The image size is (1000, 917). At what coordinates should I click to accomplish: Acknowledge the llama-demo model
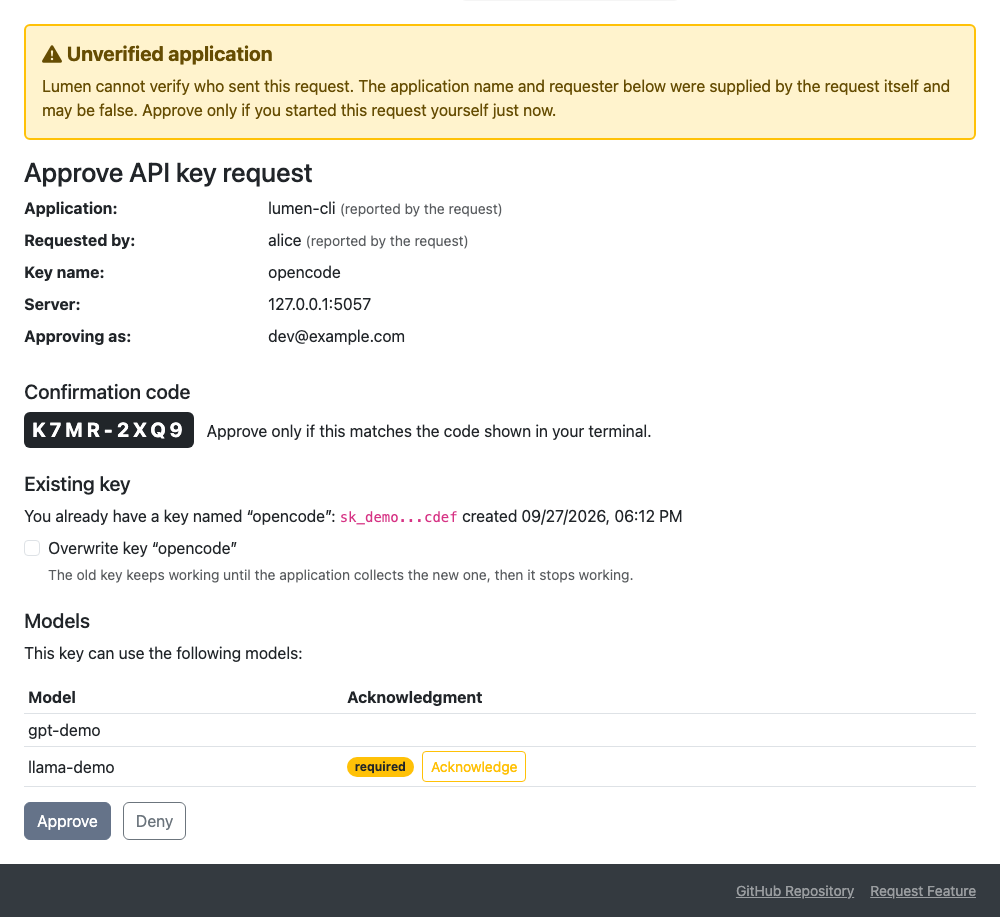click(474, 767)
